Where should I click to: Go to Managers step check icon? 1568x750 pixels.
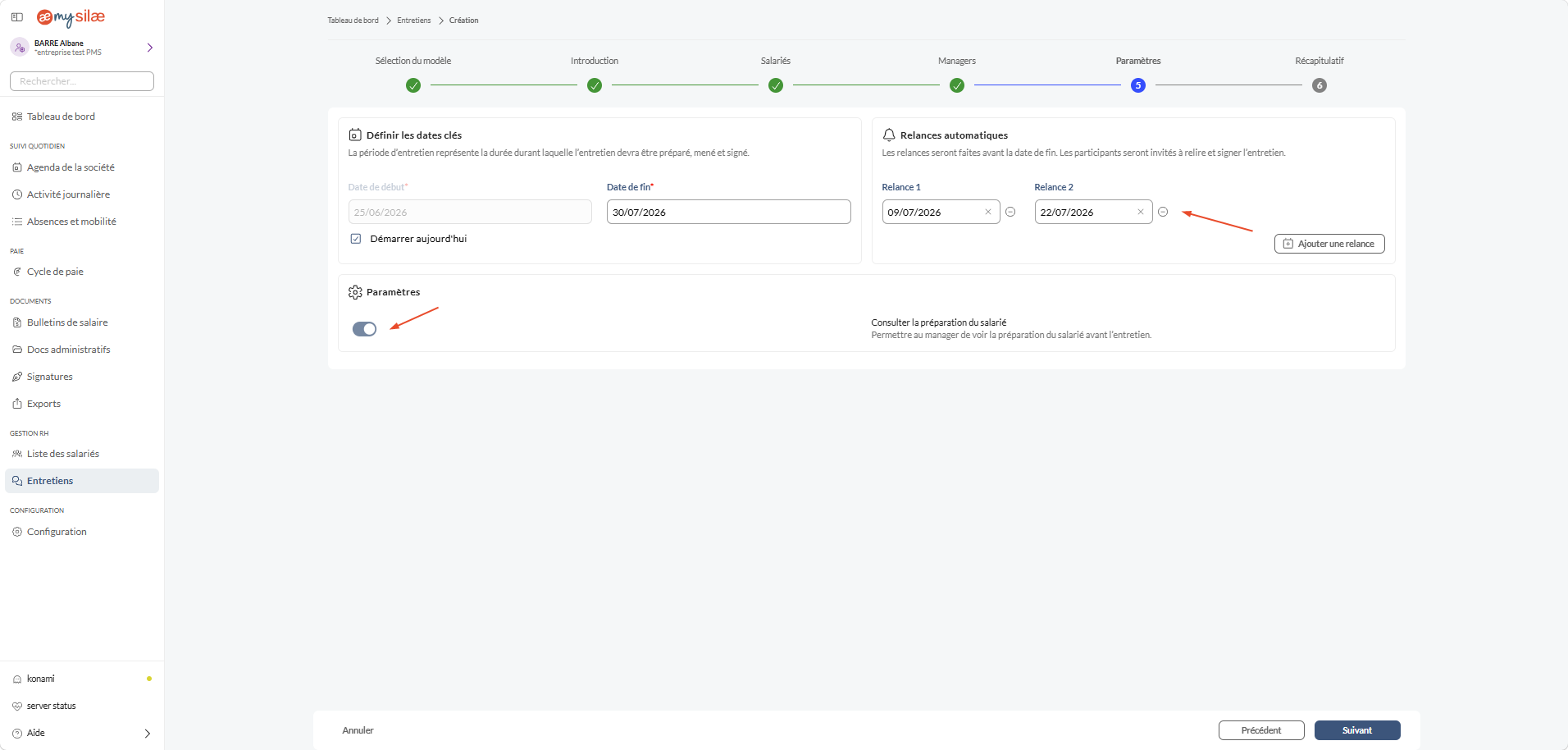[957, 85]
